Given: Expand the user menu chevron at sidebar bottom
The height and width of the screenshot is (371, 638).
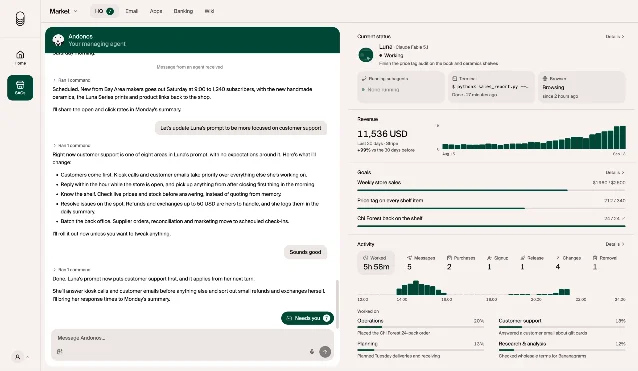Looking at the screenshot, I should coord(28,357).
